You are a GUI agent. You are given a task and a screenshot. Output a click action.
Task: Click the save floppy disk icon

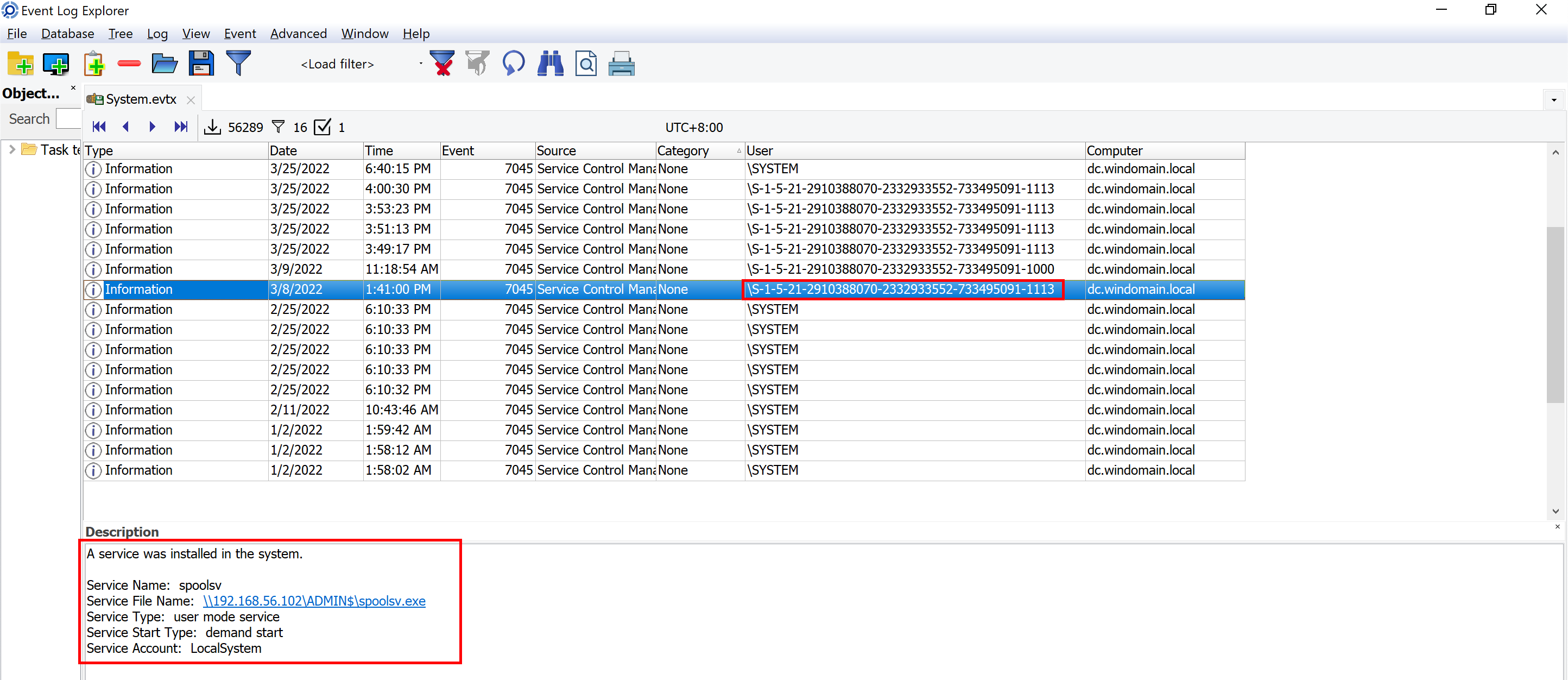201,64
